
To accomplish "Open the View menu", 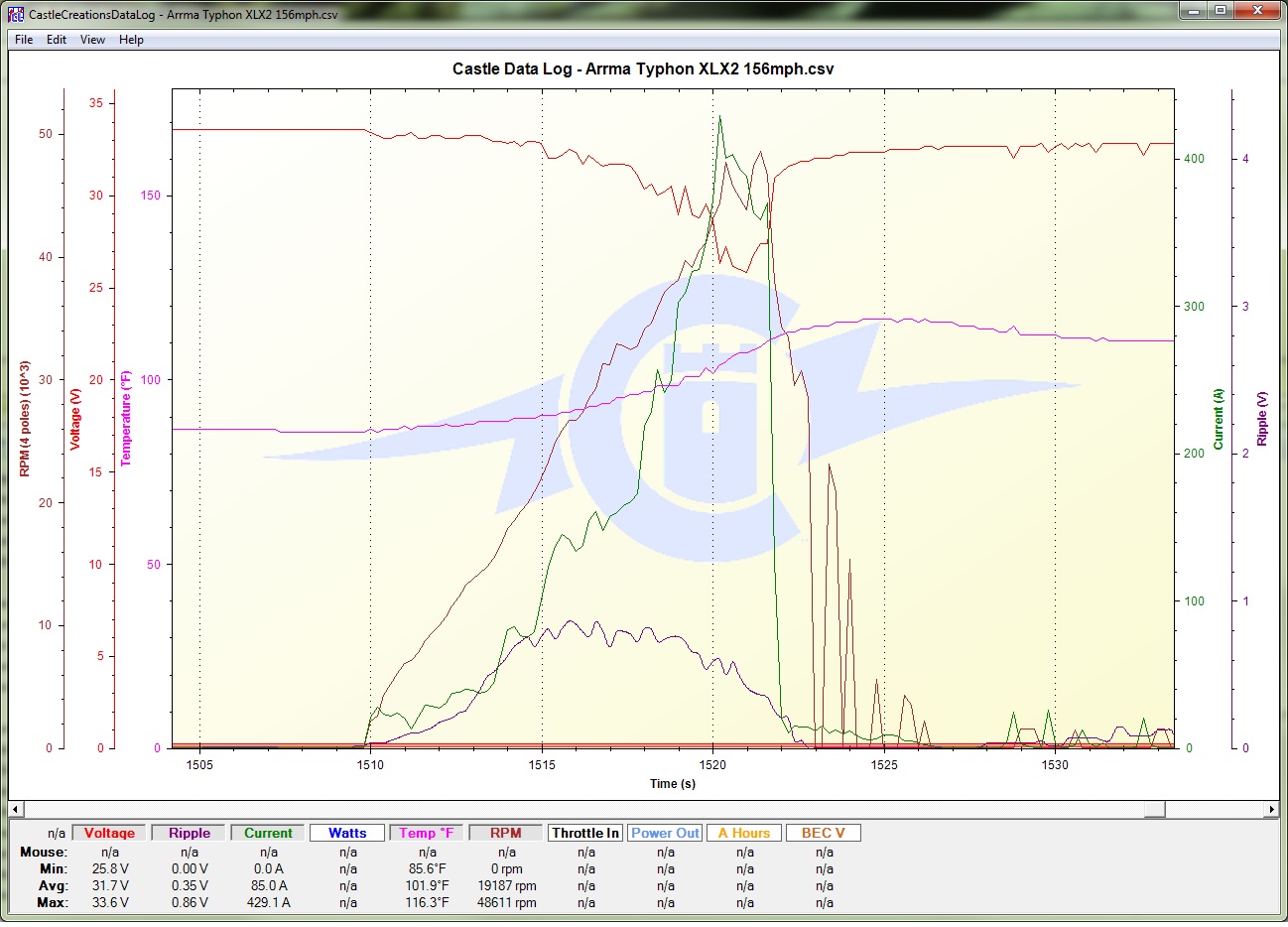I will 92,40.
